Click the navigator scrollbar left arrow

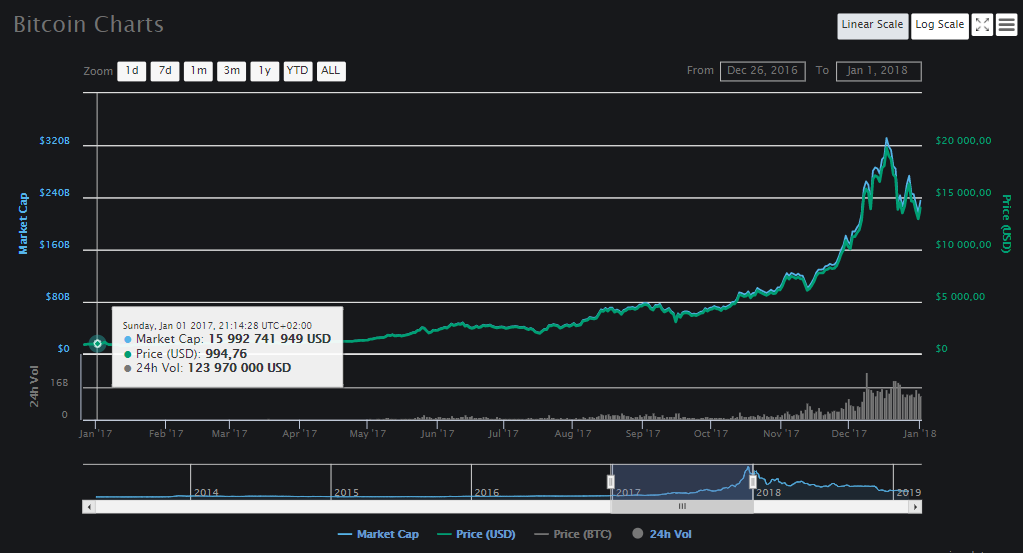pyautogui.click(x=89, y=507)
